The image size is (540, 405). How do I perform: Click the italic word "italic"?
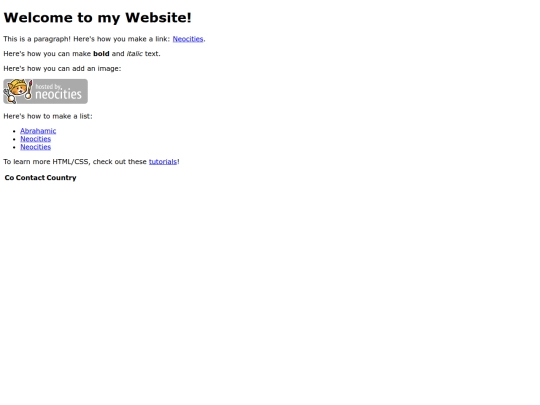[135, 54]
